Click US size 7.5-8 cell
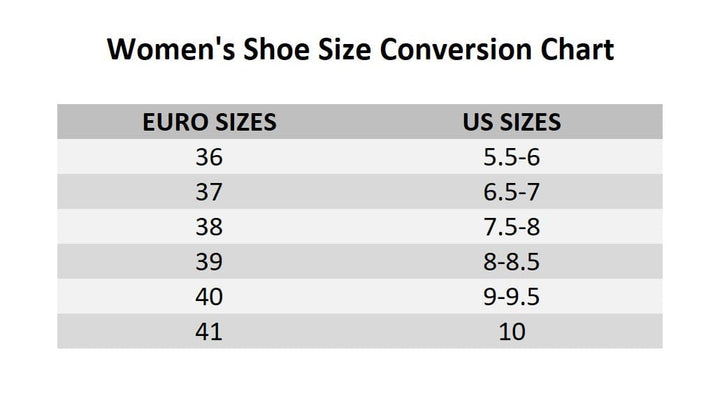The height and width of the screenshot is (417, 720). point(512,227)
